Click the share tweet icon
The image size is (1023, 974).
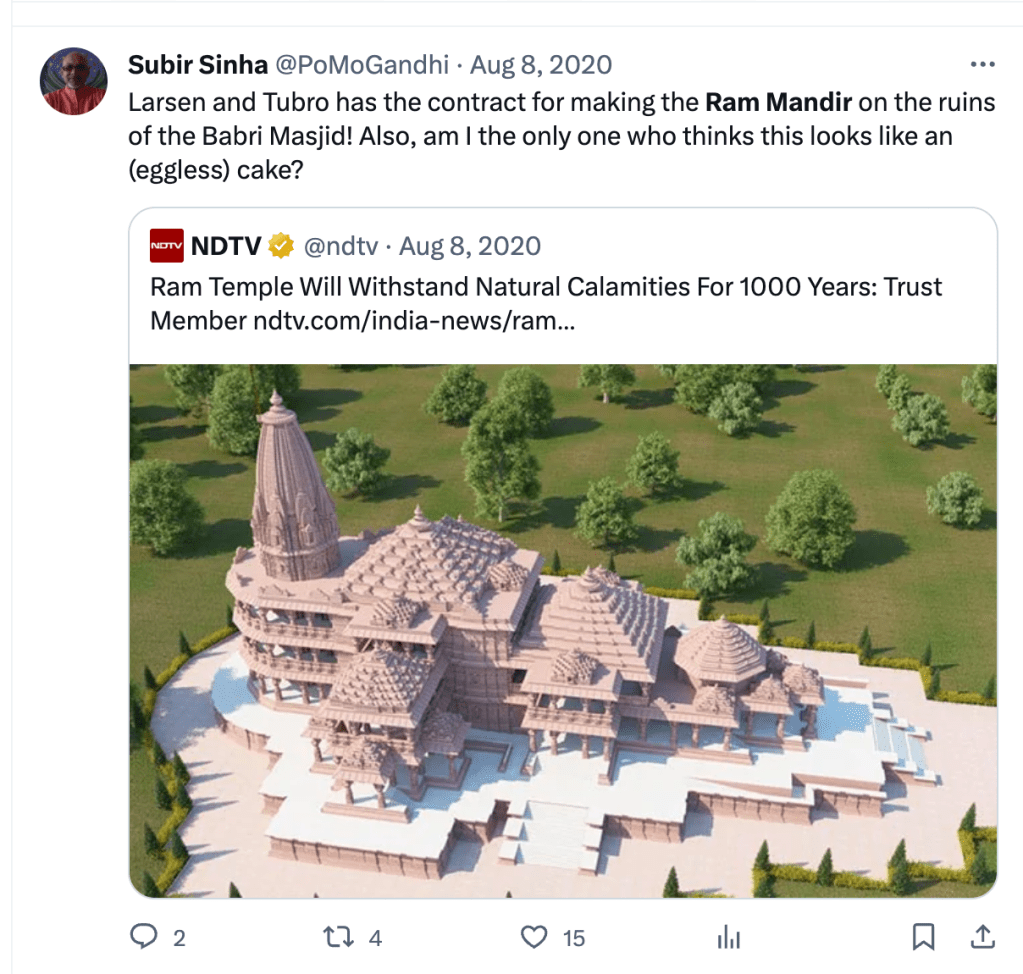[983, 937]
